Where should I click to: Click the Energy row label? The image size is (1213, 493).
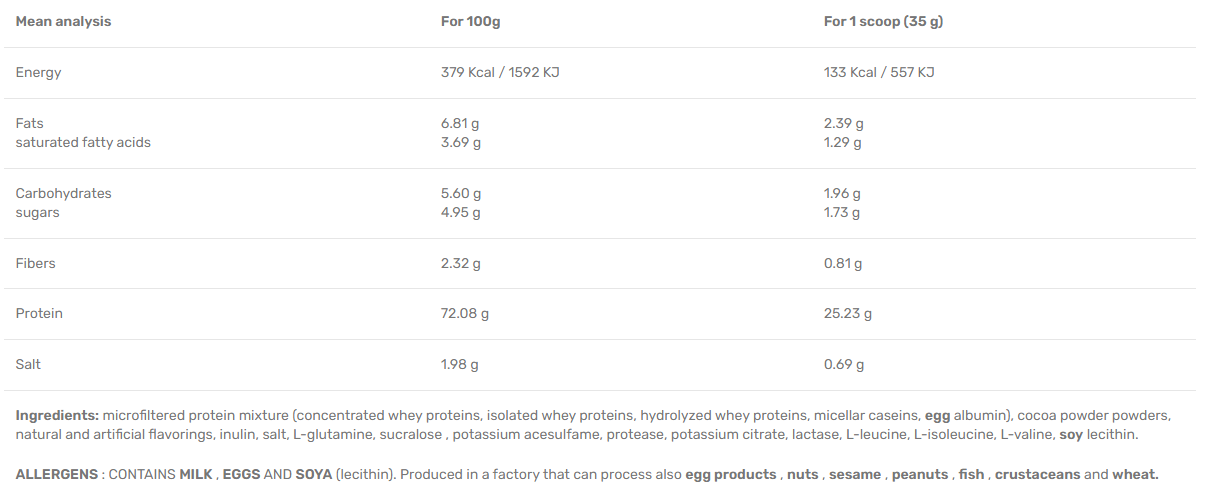coord(38,73)
